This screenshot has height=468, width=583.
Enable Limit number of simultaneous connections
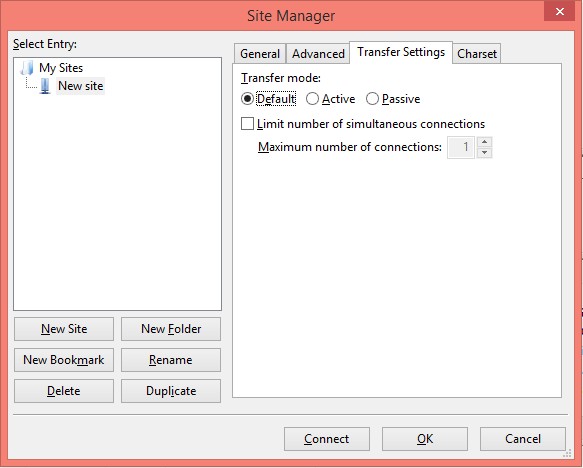pyautogui.click(x=248, y=124)
